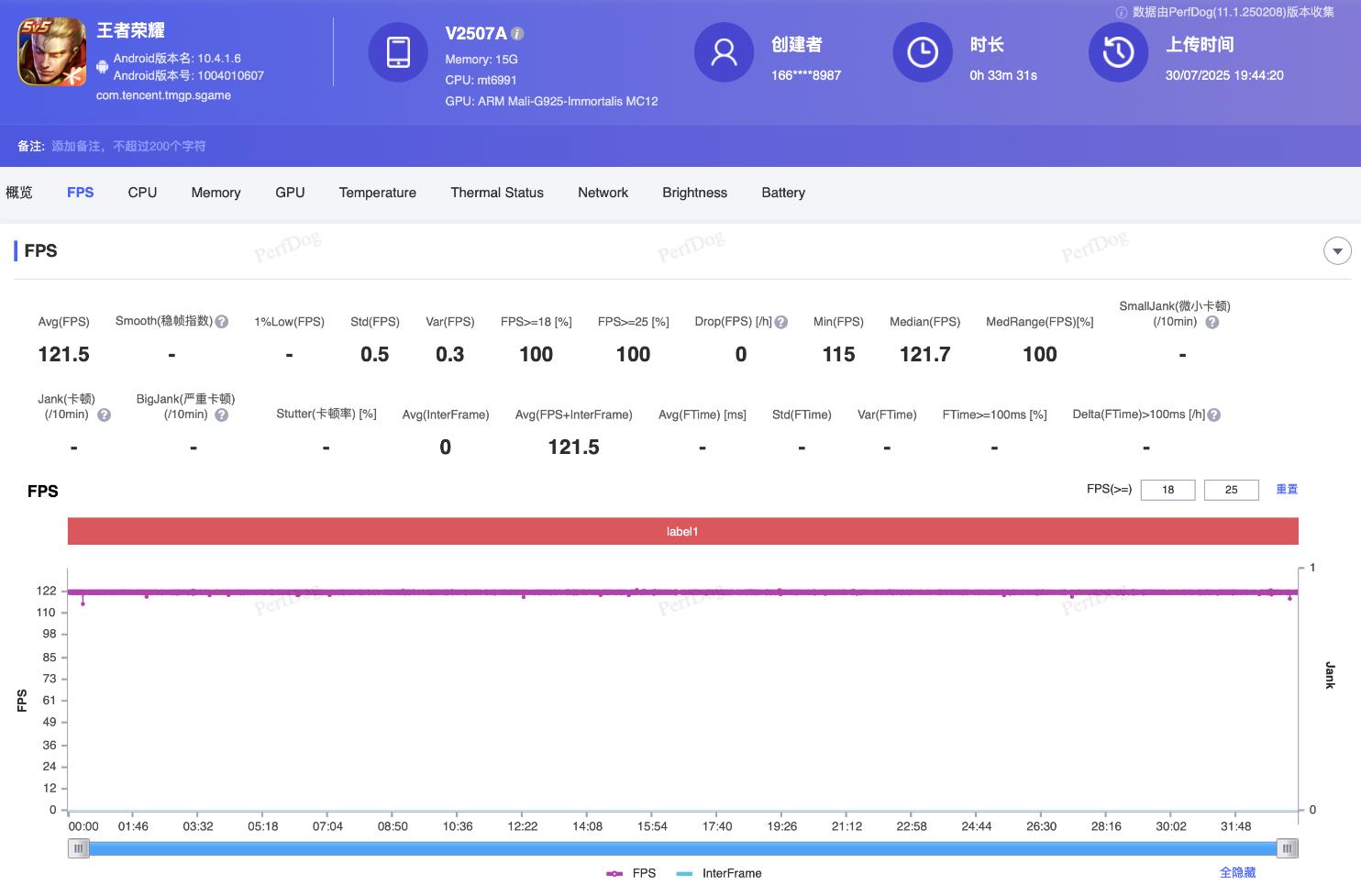Toggle the FPS series in the legend
This screenshot has width=1361, height=896.
tap(631, 873)
